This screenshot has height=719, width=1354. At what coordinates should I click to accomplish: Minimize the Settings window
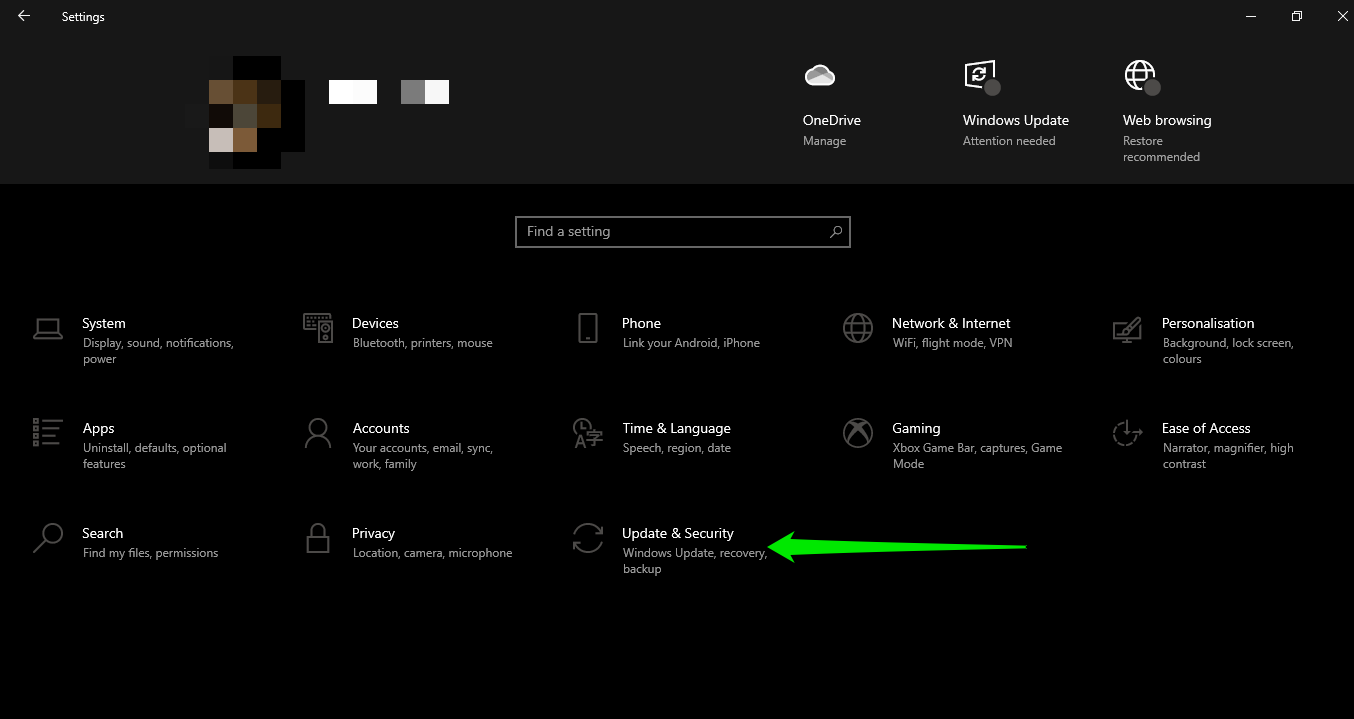click(1251, 16)
